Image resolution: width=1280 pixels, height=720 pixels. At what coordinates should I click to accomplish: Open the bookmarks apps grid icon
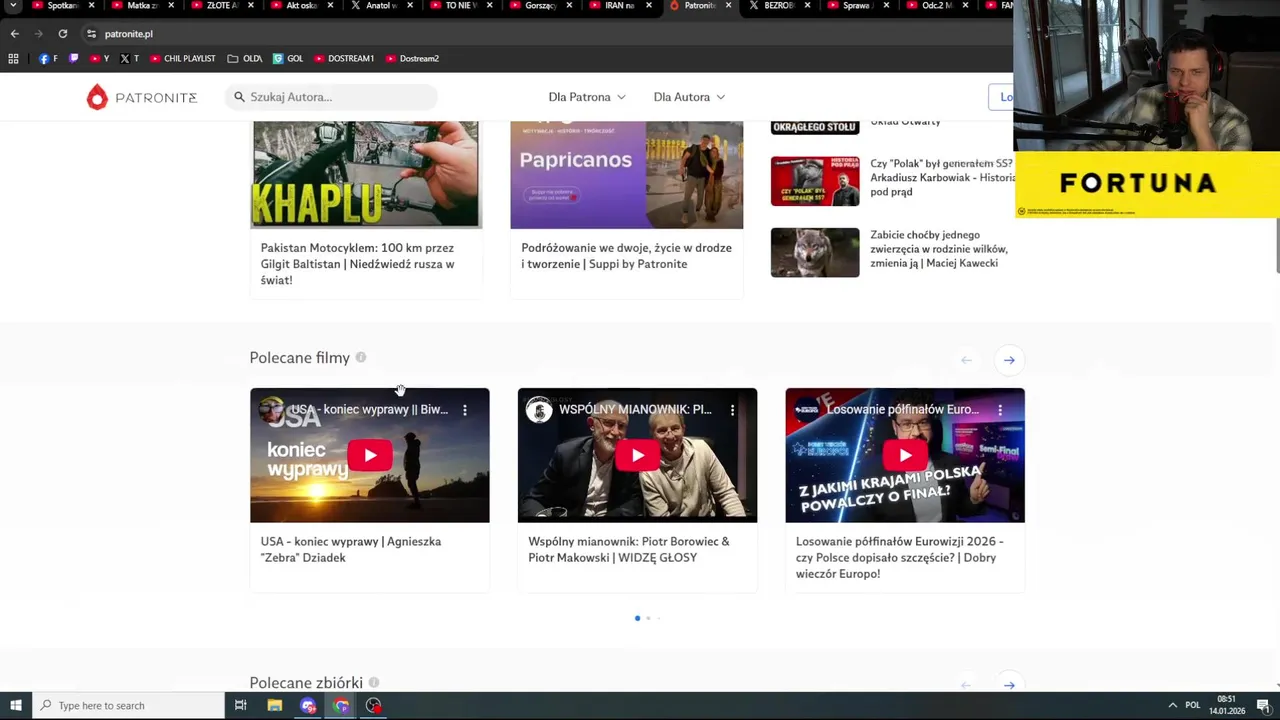pyautogui.click(x=13, y=58)
